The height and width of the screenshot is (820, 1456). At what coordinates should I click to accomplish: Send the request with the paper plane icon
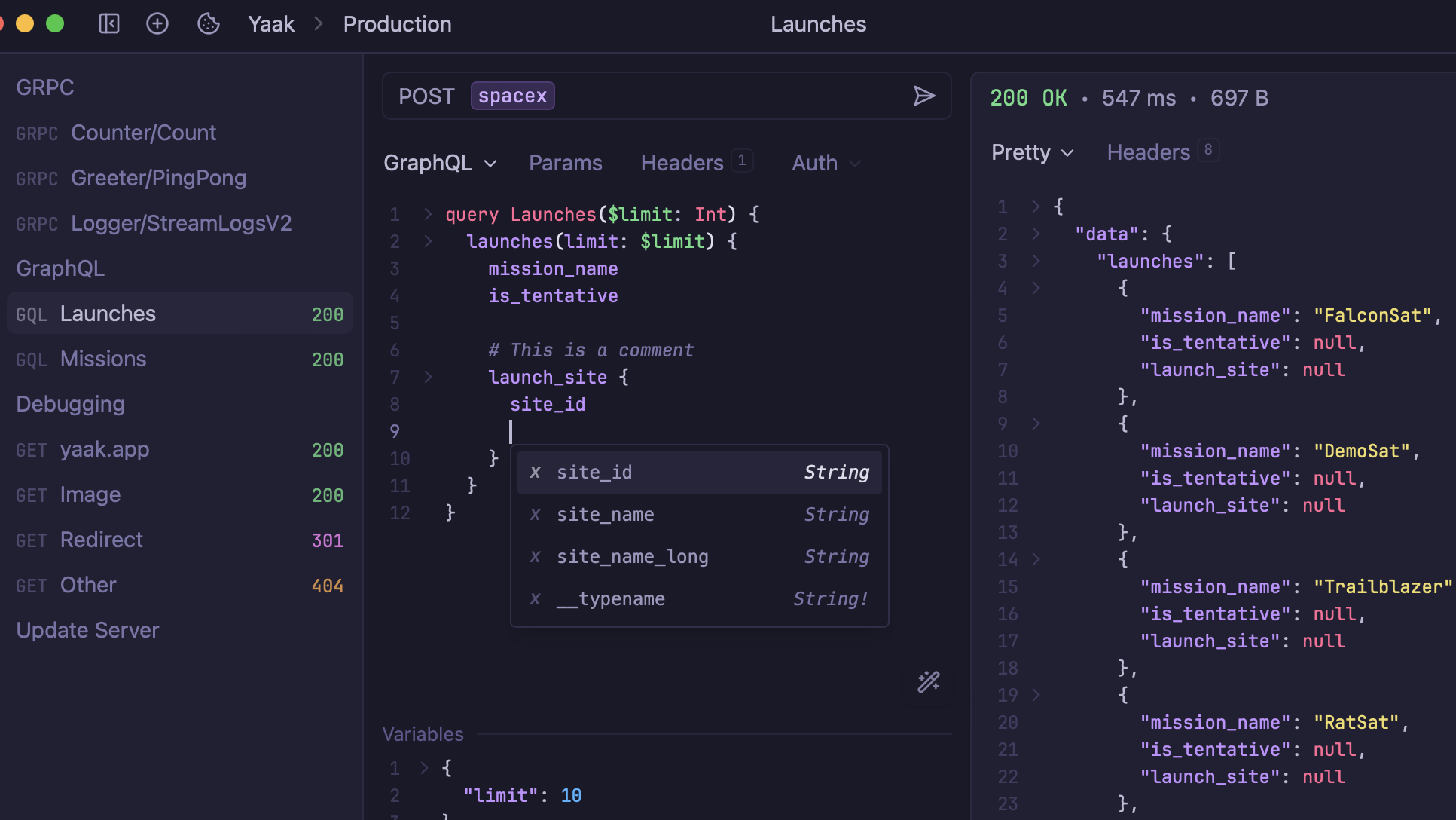[925, 96]
